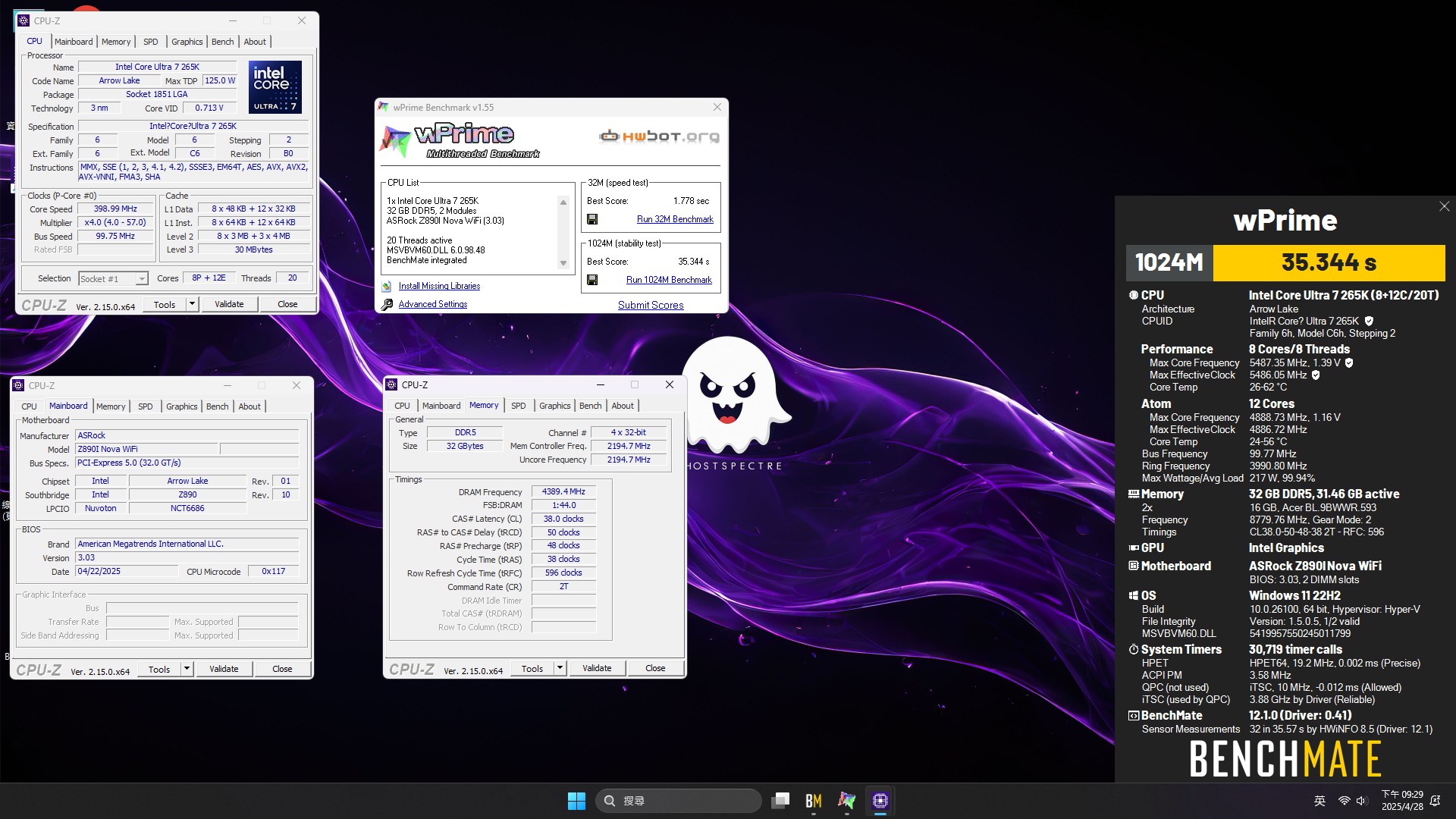This screenshot has height=819, width=1456.
Task: Open CPU-Z from the taskbar
Action: (880, 801)
